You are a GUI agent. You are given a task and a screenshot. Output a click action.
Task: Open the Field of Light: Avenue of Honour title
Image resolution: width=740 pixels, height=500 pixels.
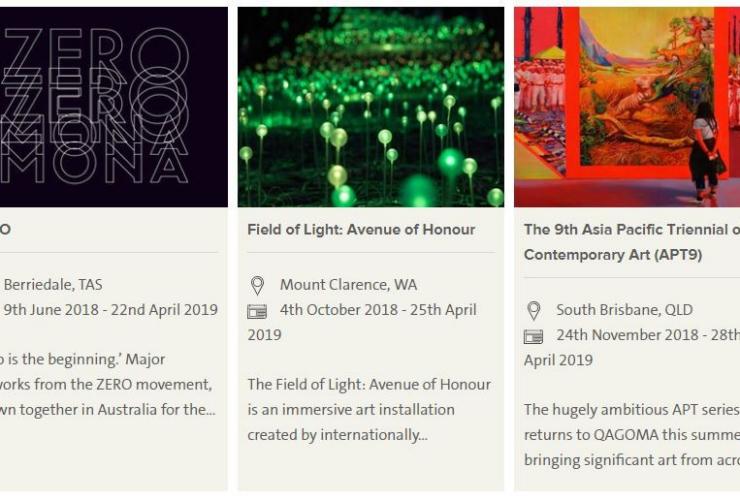(x=361, y=229)
